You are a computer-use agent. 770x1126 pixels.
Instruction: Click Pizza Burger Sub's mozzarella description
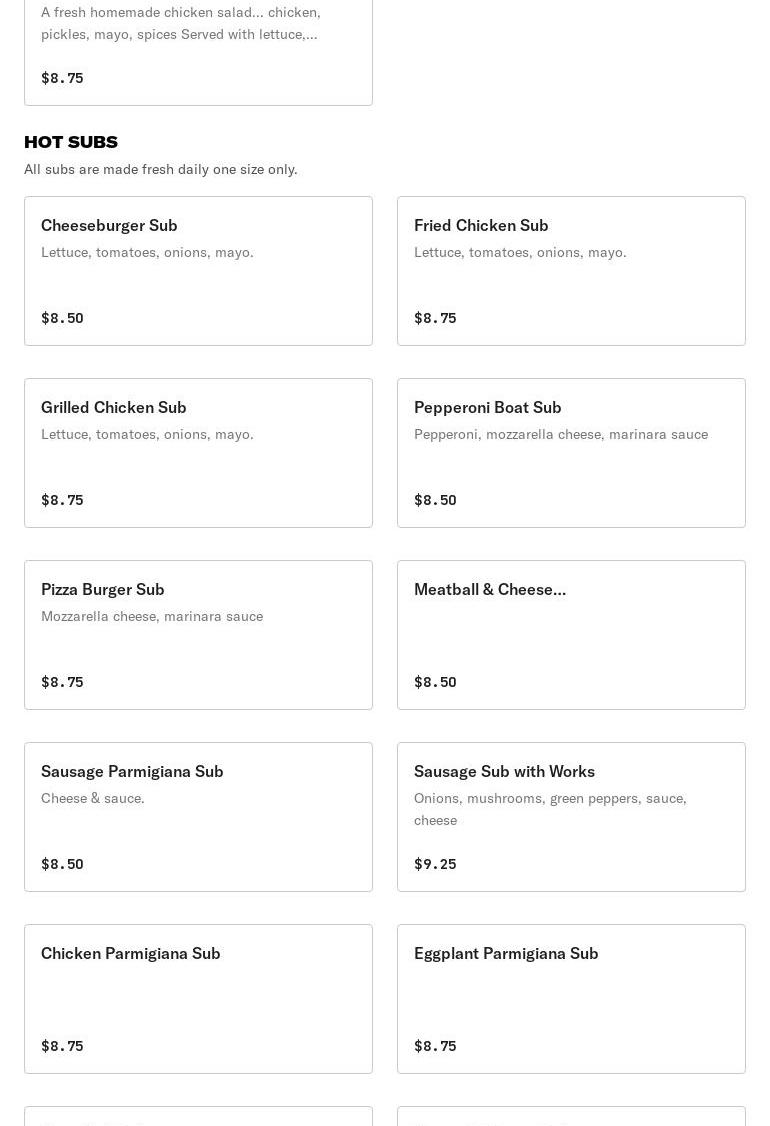click(x=152, y=616)
